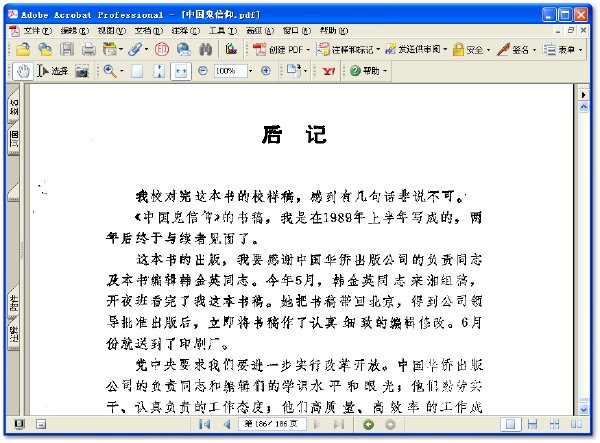
Task: Select the Snapshot camera tool
Action: [82, 71]
